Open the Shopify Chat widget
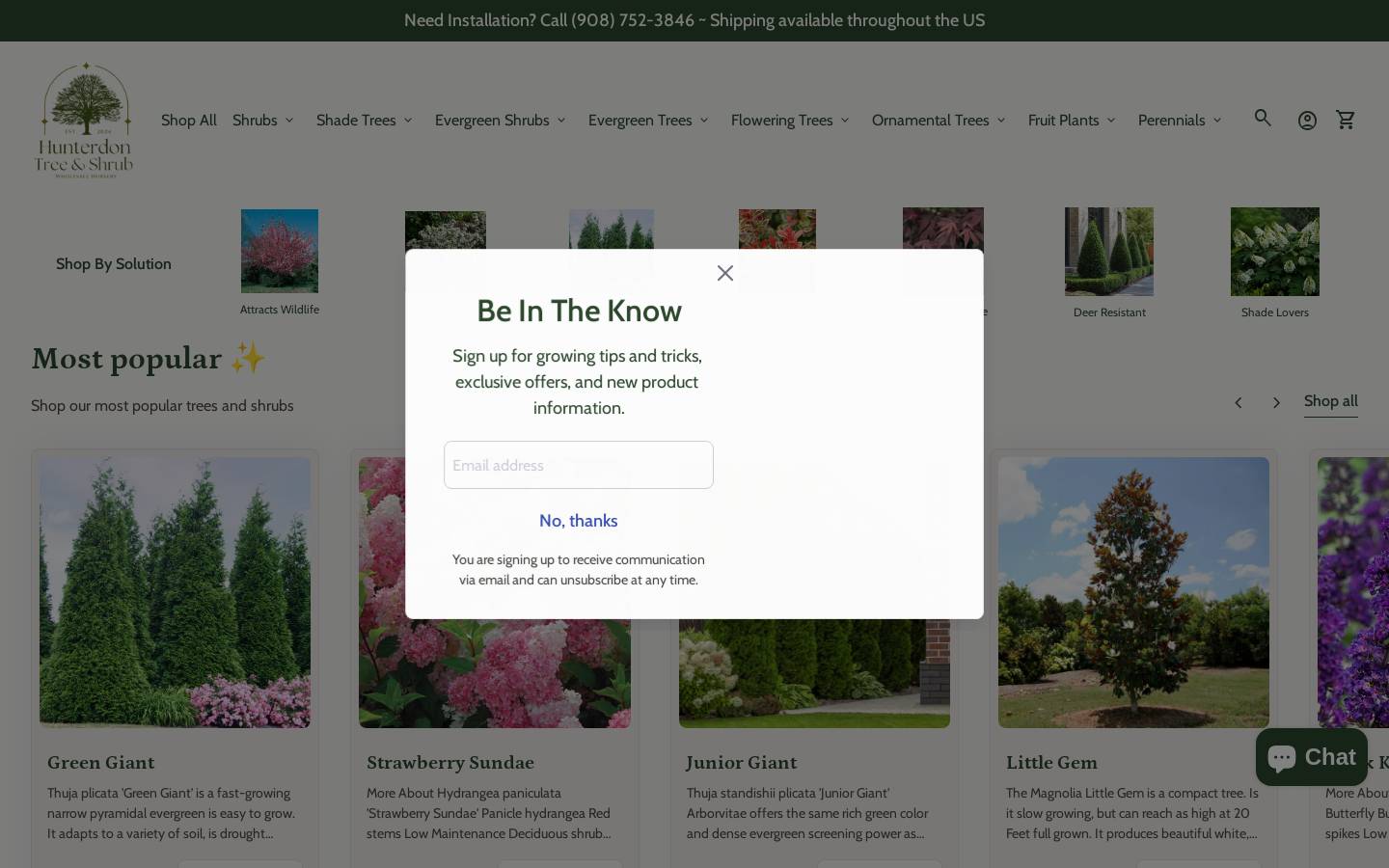 tap(1312, 757)
